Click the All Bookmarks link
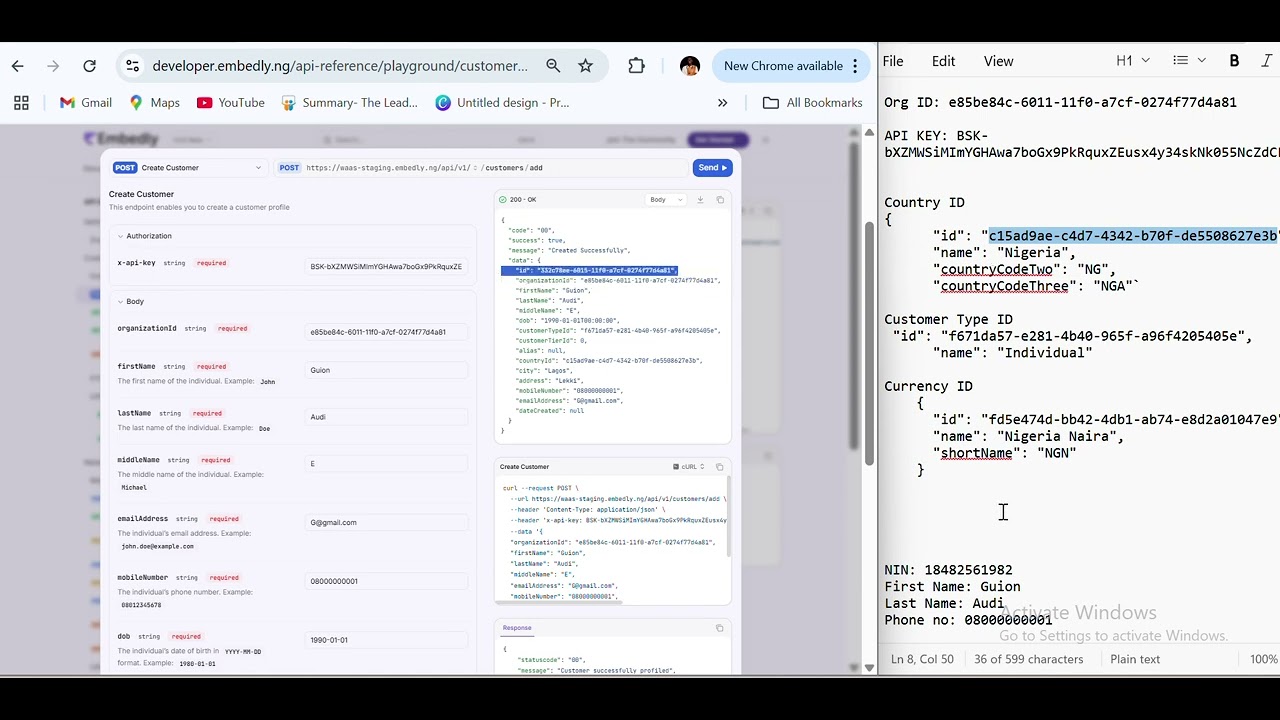 (812, 102)
